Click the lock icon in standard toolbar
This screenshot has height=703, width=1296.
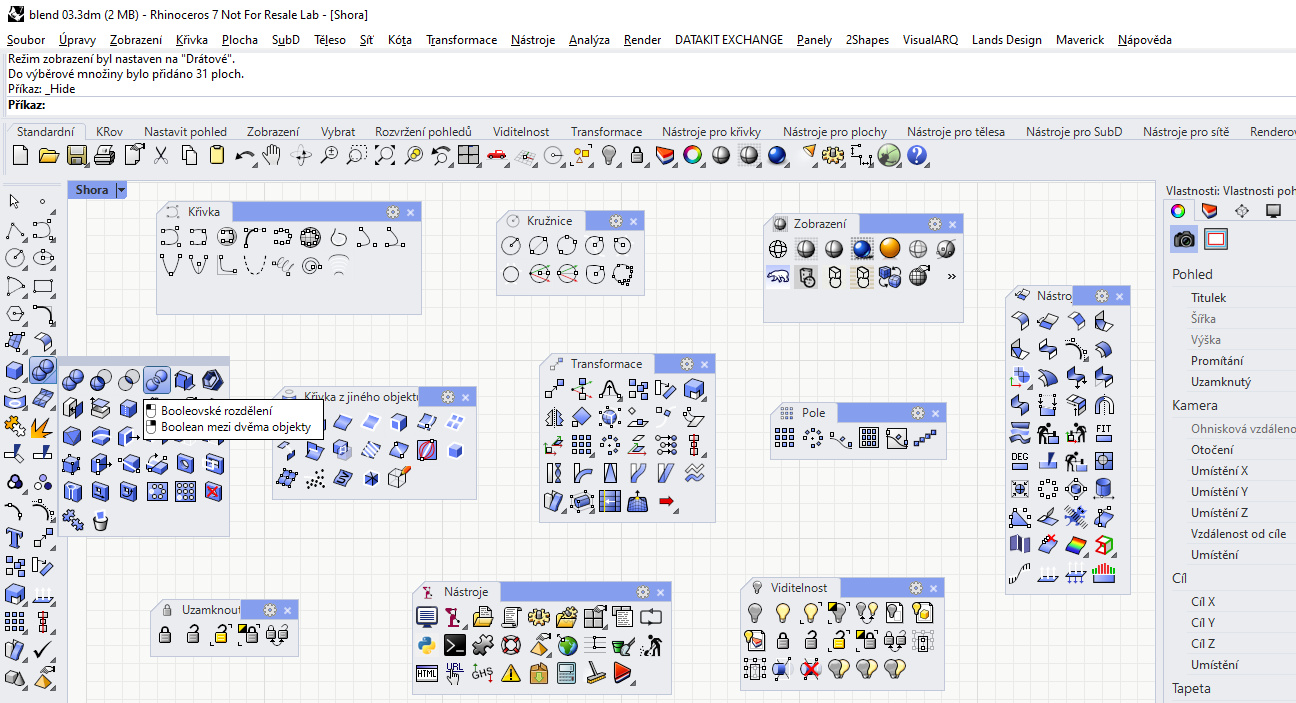coord(637,155)
